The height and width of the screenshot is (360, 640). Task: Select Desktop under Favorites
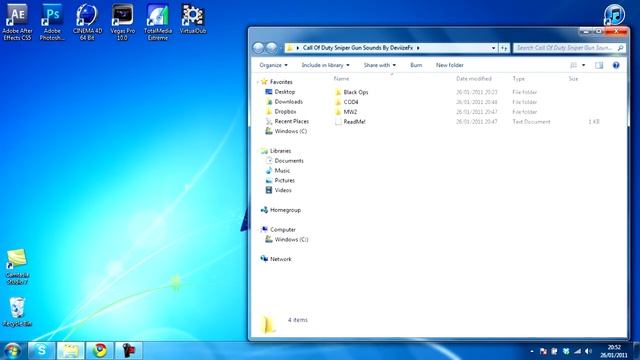click(280, 92)
